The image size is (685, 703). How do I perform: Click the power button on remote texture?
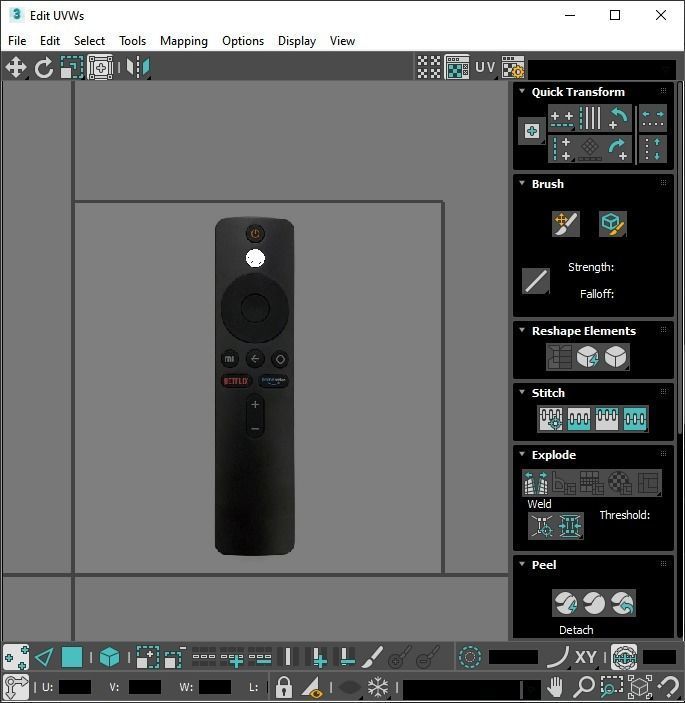pos(255,234)
